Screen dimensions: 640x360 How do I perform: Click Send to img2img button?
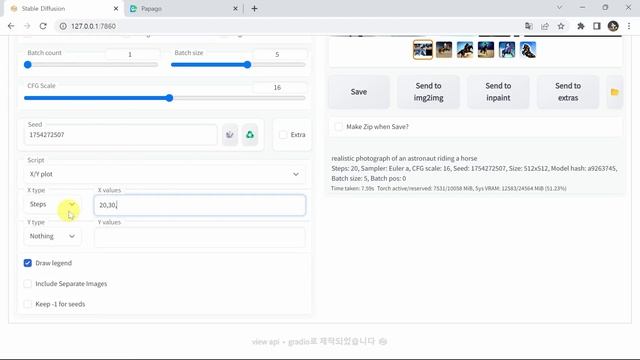[429, 92]
